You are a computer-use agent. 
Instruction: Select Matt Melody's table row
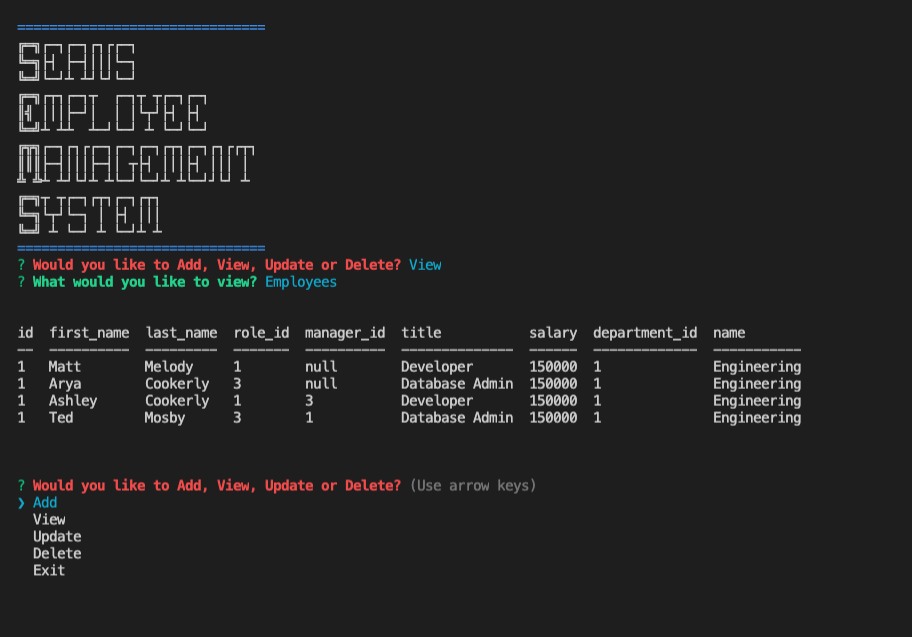[400, 366]
